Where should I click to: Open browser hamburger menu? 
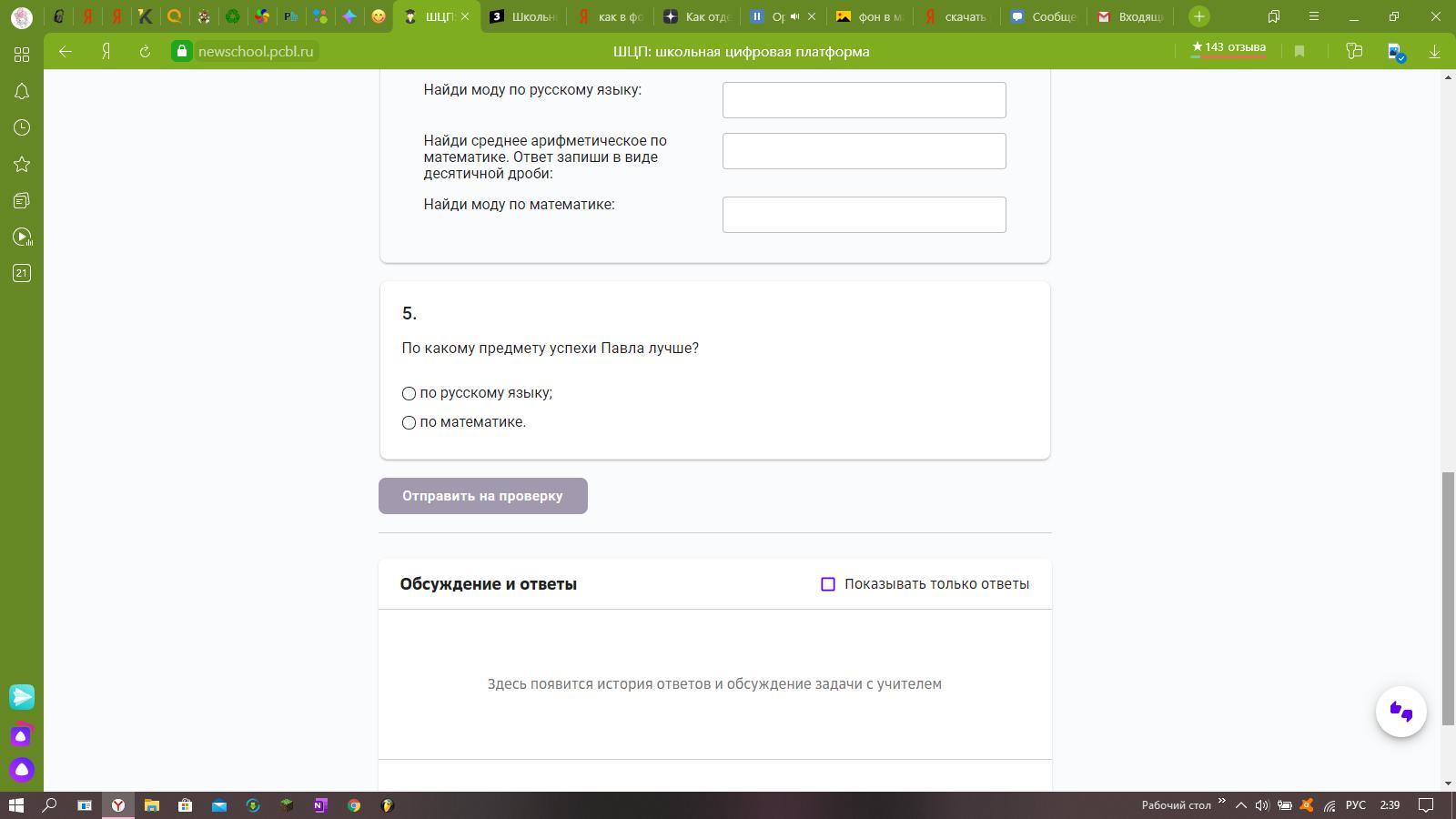[1314, 16]
